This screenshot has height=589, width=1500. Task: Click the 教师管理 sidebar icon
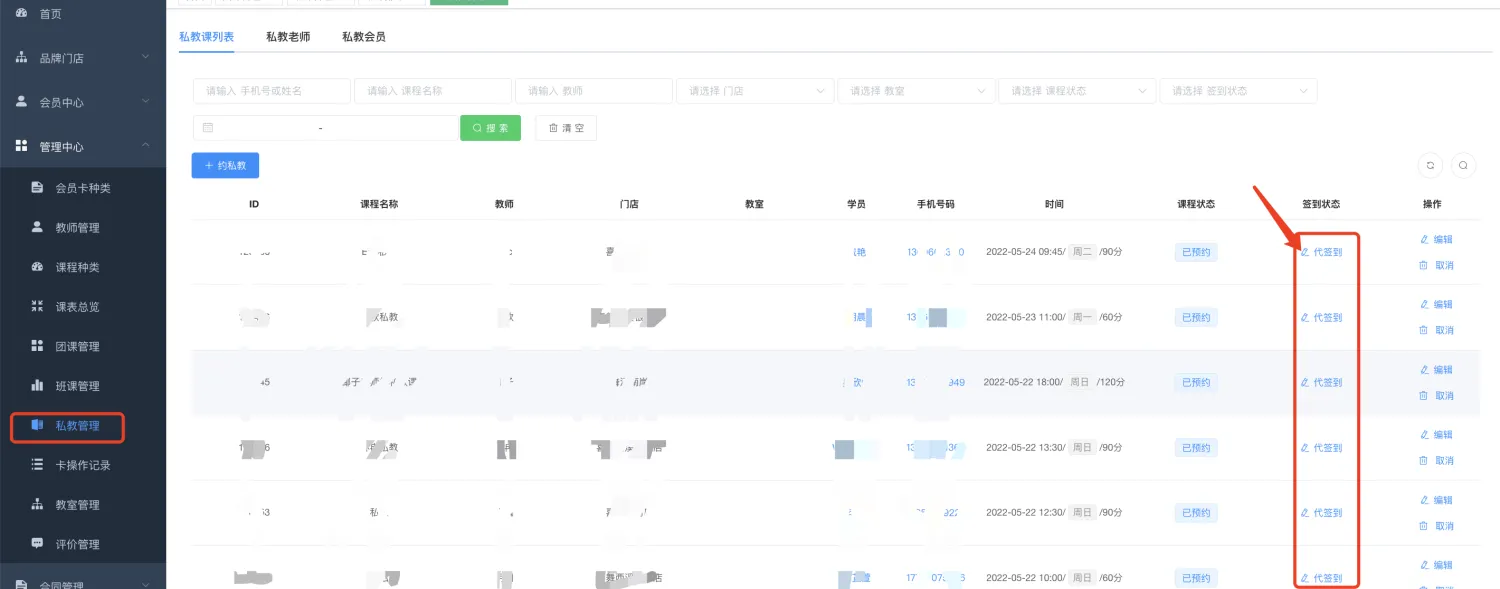pos(37,227)
